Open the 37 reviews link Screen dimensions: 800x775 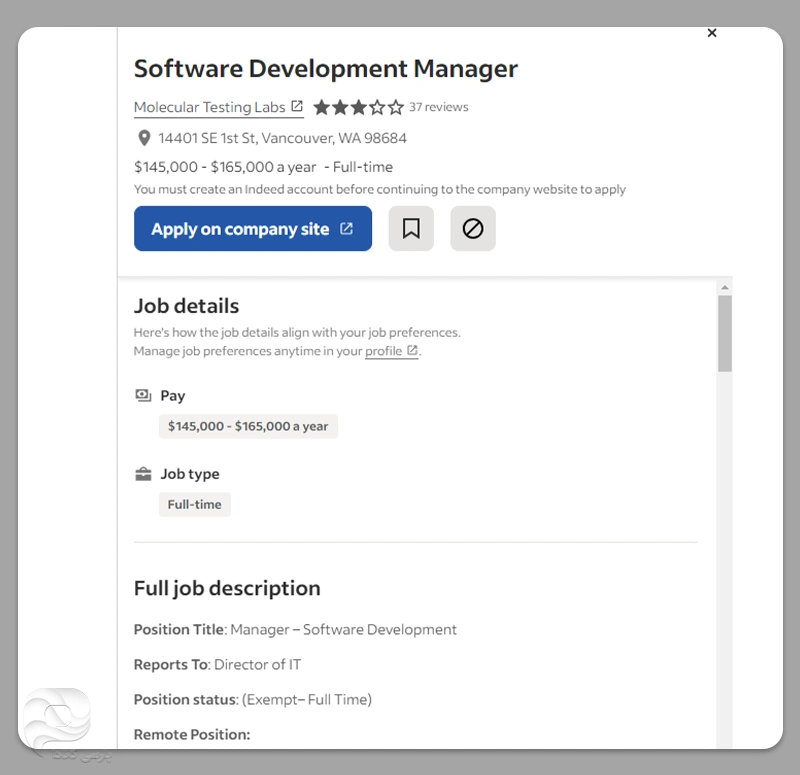[438, 107]
